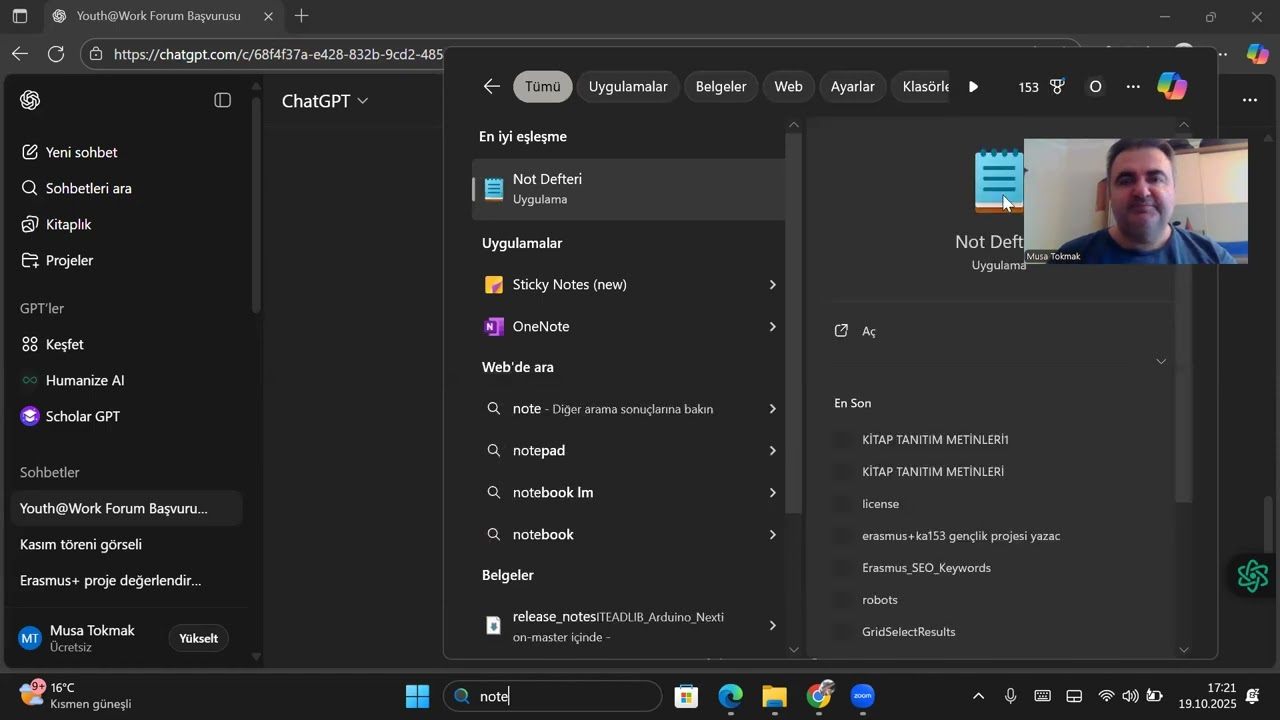The image size is (1280, 720).
Task: Expand the OneNote result arrow
Action: click(x=772, y=327)
